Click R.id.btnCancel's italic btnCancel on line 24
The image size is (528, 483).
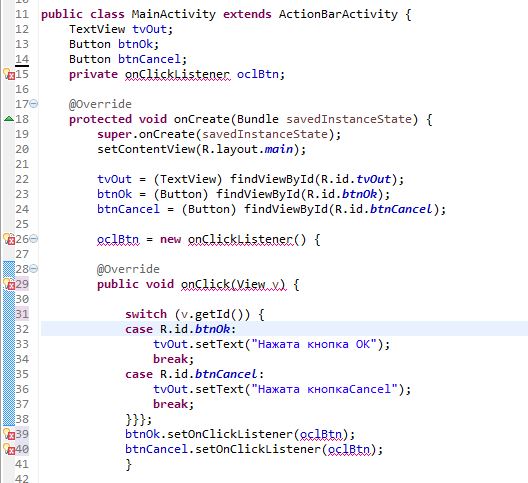tap(401, 209)
